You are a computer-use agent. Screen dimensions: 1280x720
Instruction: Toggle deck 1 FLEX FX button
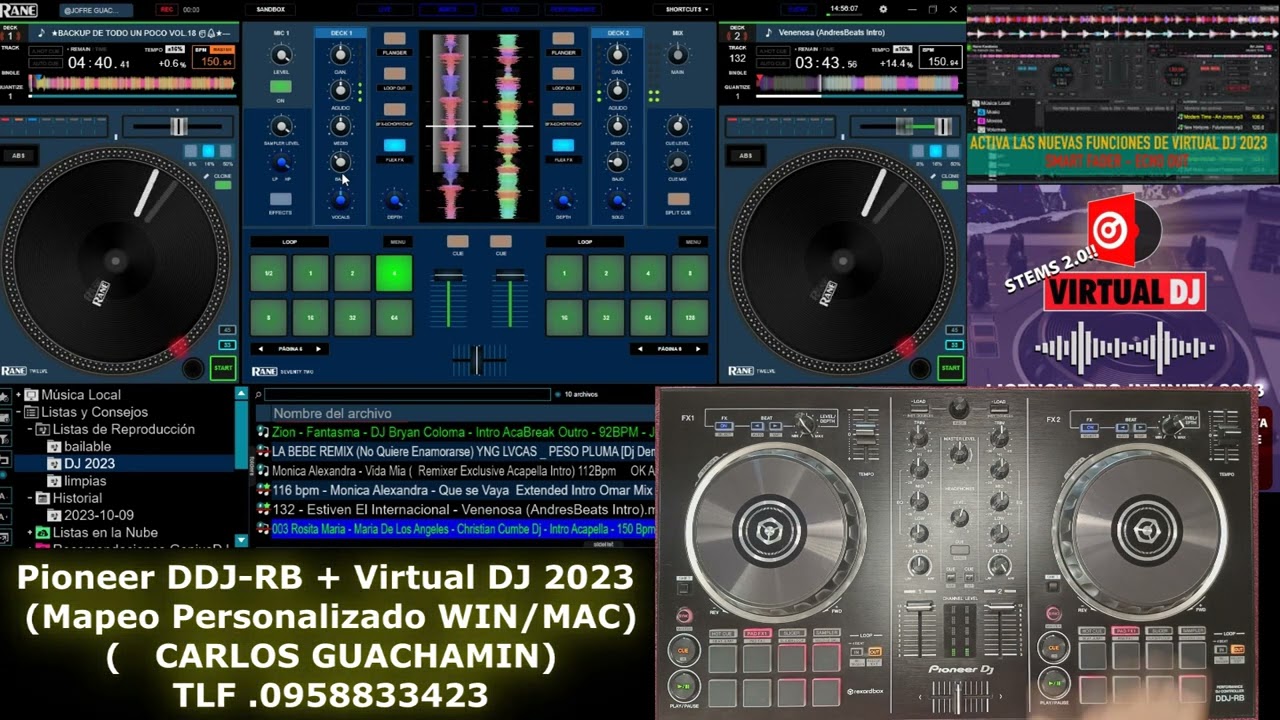394,145
